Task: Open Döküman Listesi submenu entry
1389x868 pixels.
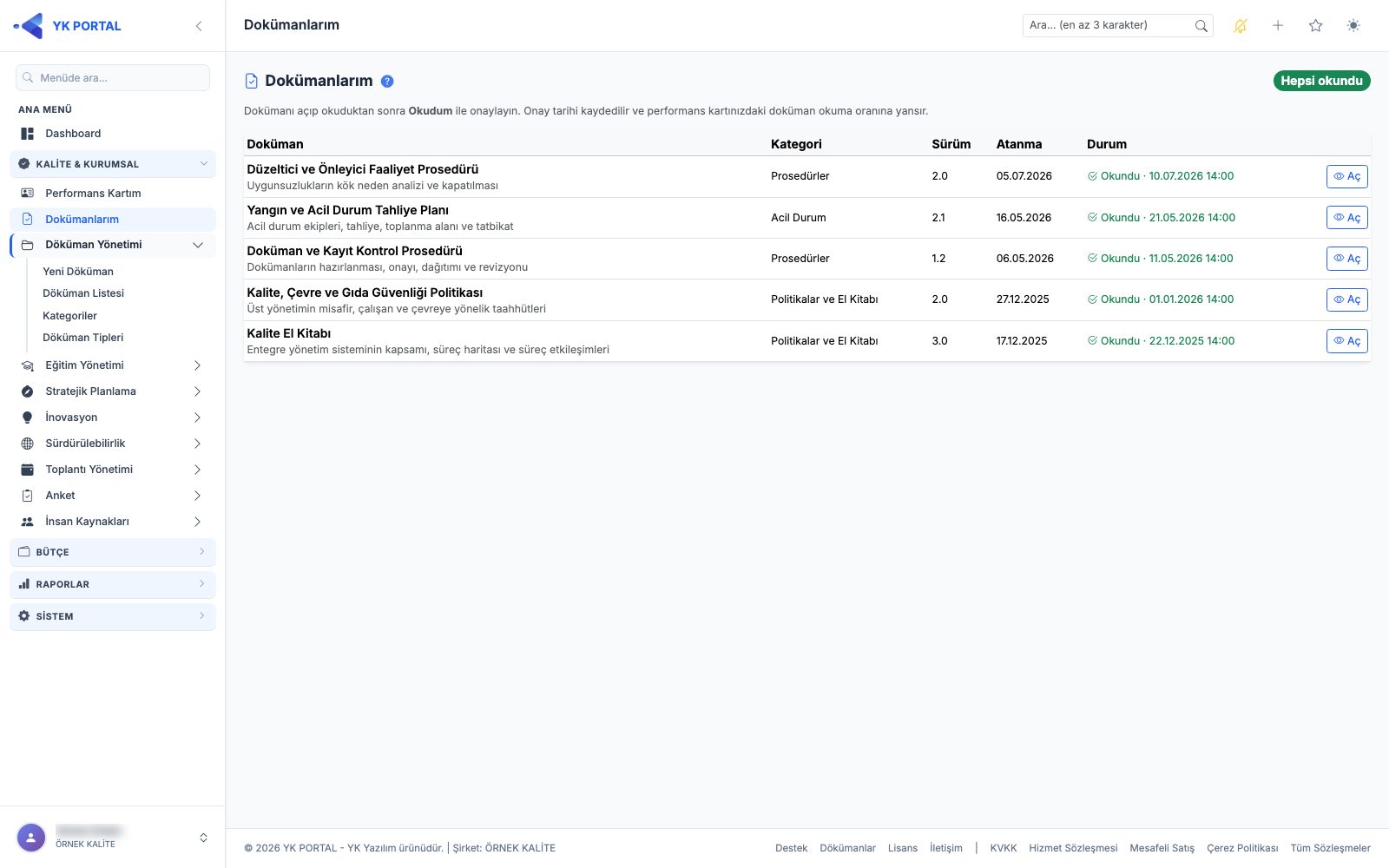Action: (83, 293)
